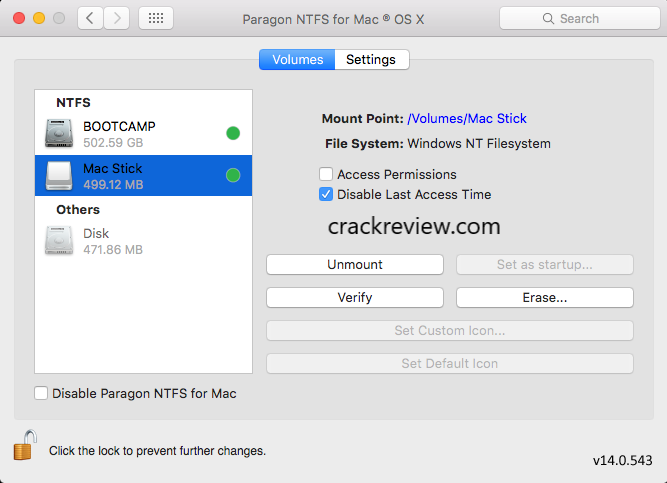Click the Others section header

pos(78,210)
